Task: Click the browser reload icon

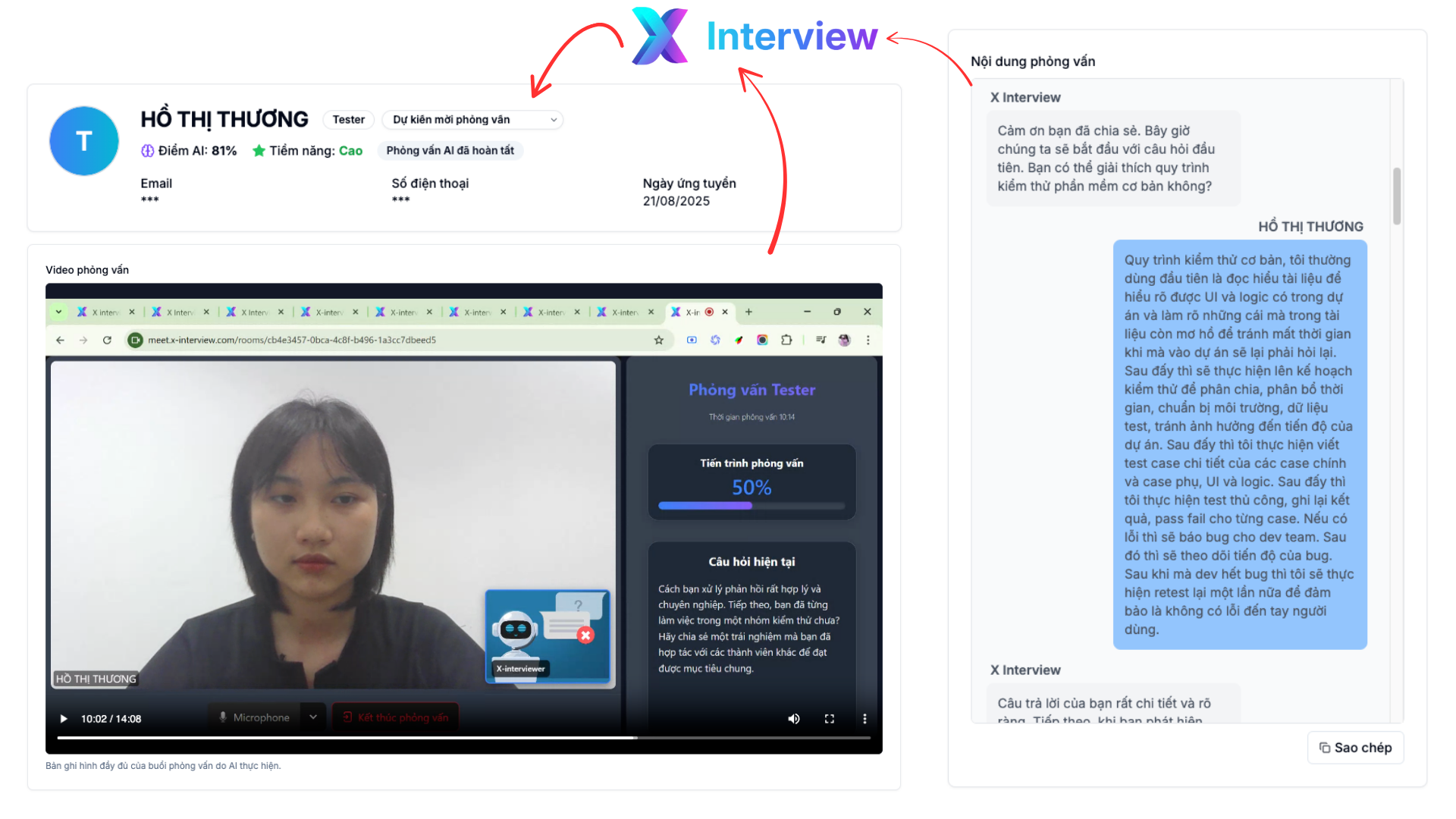Action: pyautogui.click(x=107, y=340)
